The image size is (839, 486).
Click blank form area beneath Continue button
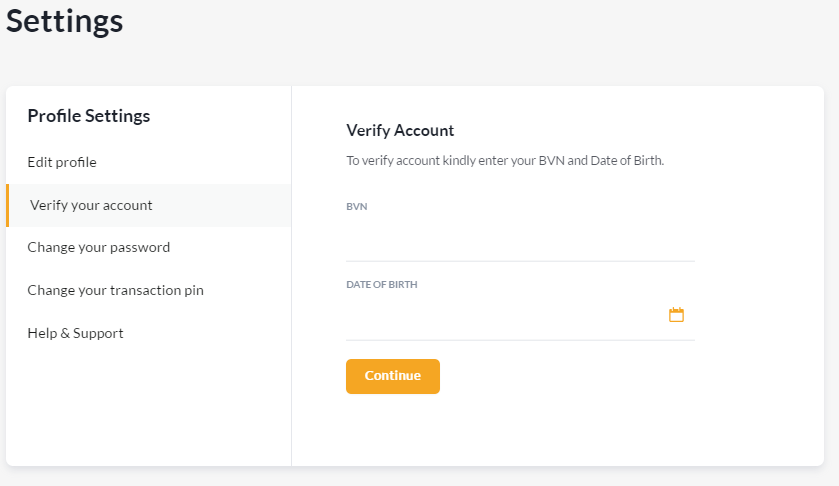(x=520, y=430)
